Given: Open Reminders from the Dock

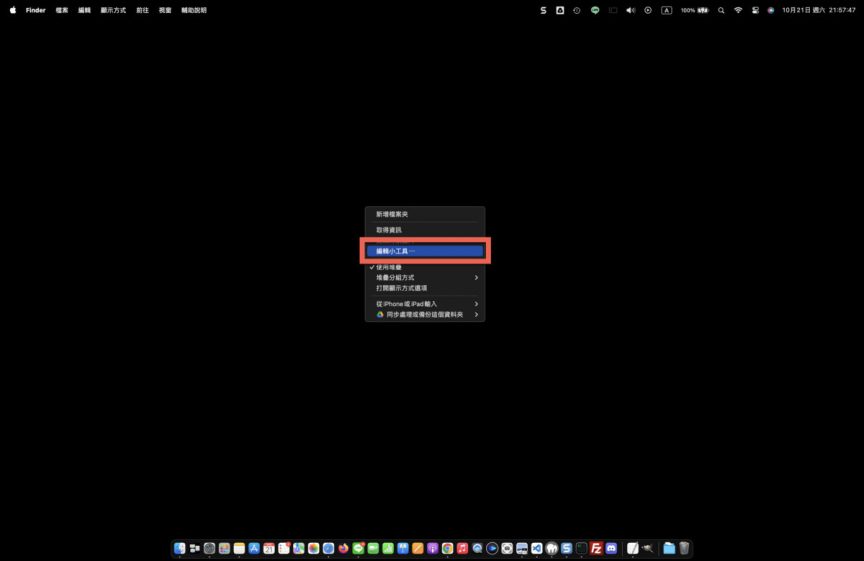Looking at the screenshot, I should pos(284,548).
